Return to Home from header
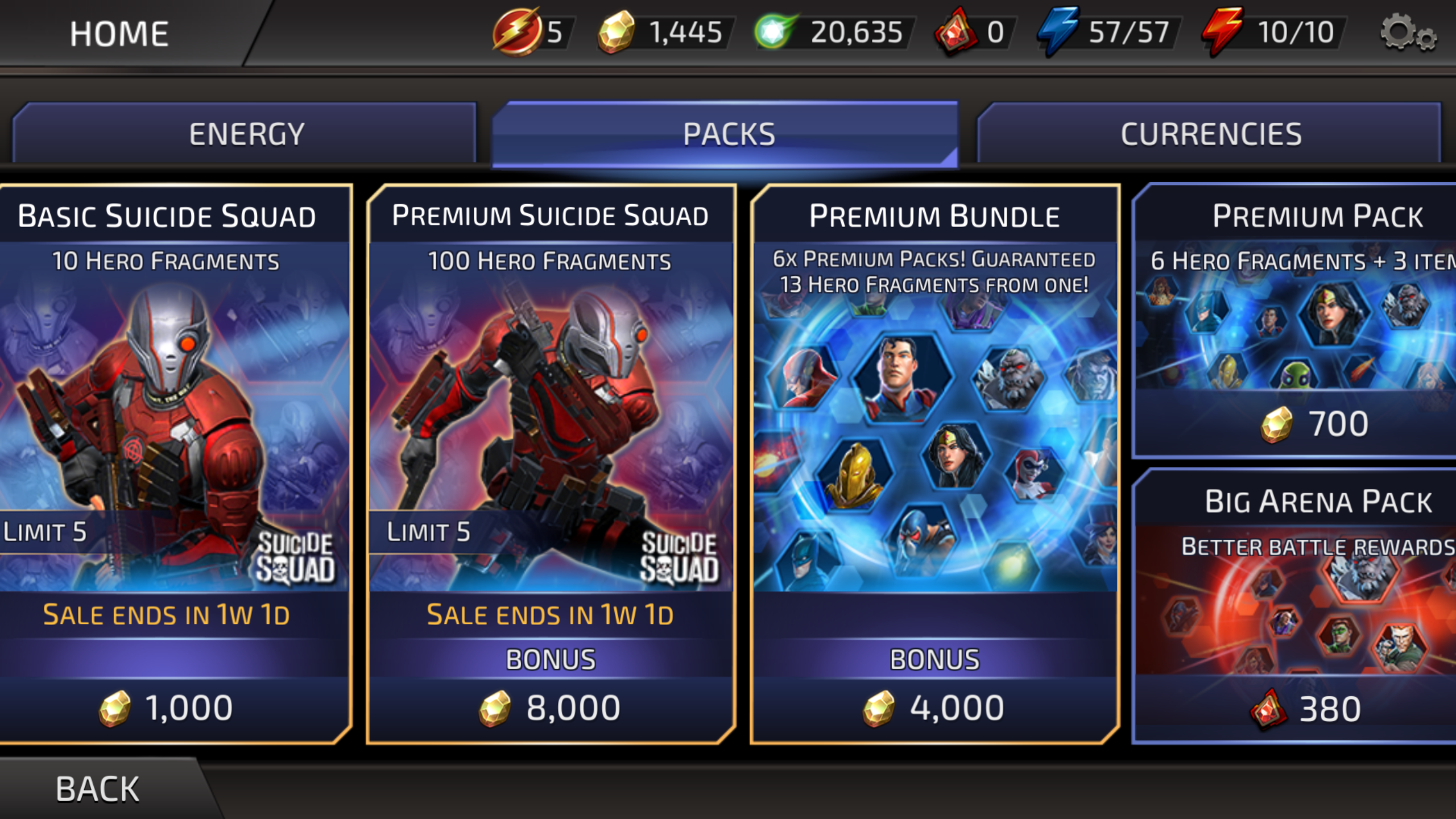 click(x=119, y=33)
